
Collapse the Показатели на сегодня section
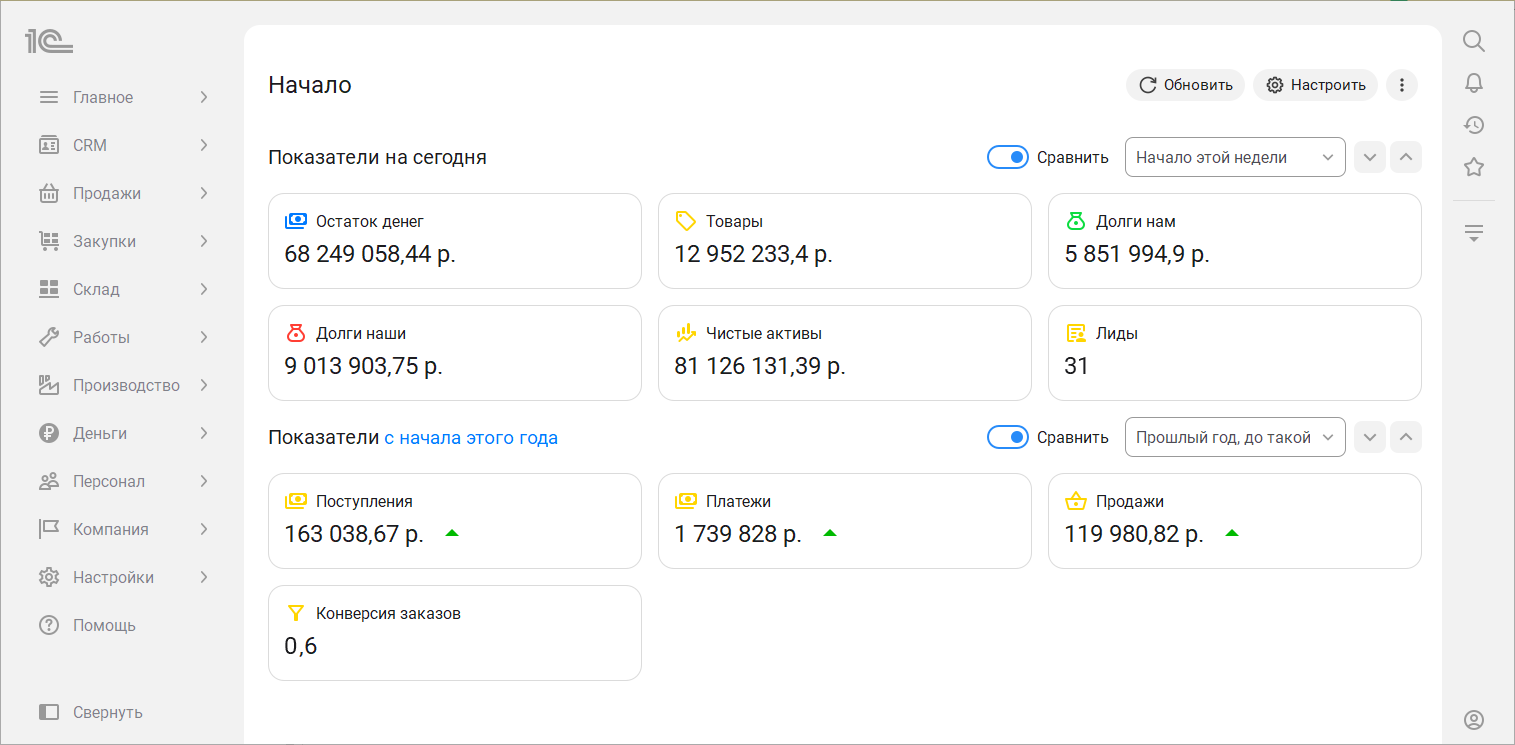(1406, 157)
